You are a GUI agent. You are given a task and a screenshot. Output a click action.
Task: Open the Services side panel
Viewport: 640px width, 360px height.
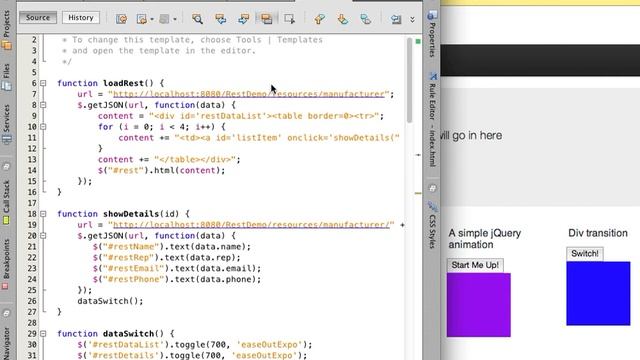click(7, 124)
